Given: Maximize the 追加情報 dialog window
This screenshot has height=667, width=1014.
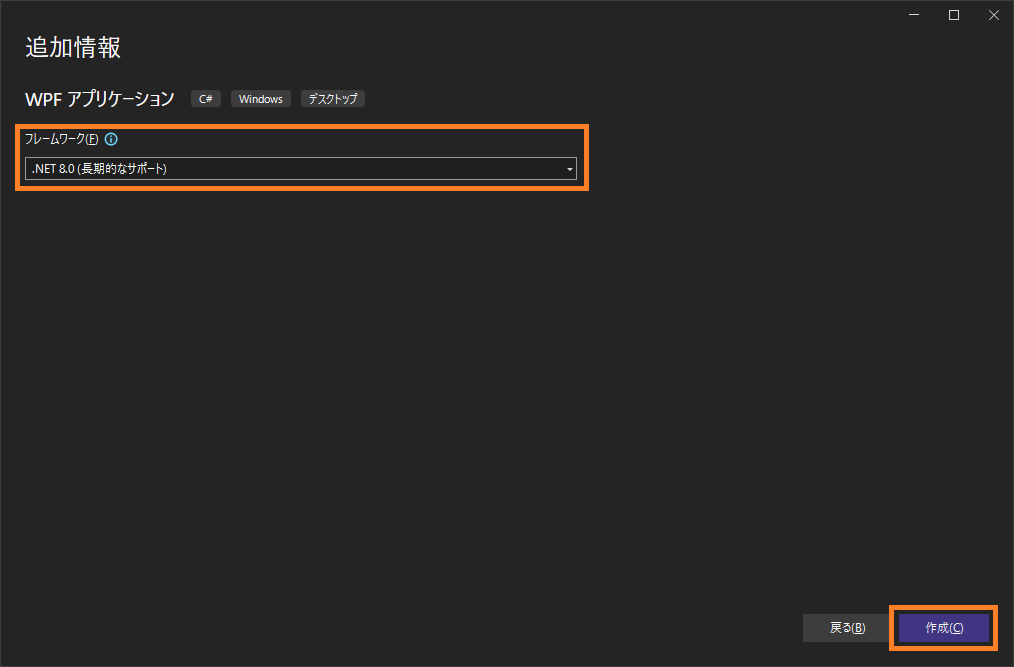Looking at the screenshot, I should [954, 15].
